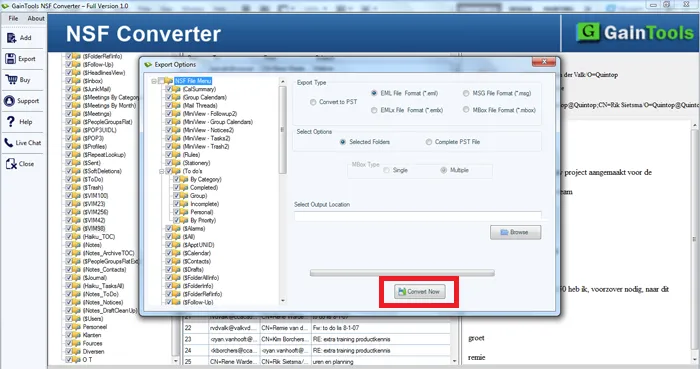Click the Select Output Location field
The width and height of the screenshot is (700, 369).
tap(418, 216)
